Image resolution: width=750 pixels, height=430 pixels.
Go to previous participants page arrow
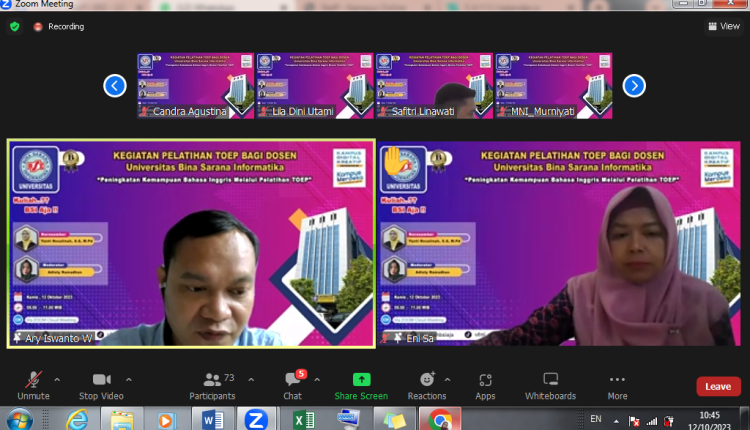click(x=115, y=86)
